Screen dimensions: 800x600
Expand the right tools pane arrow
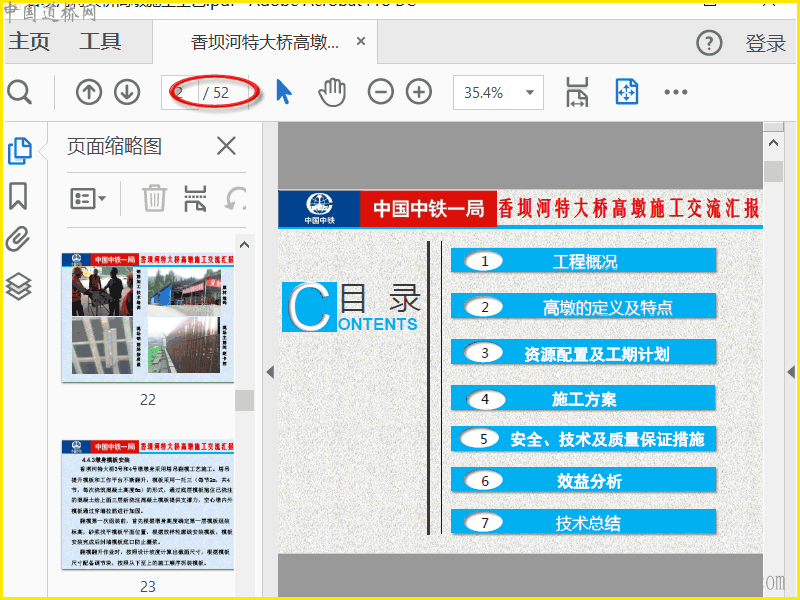click(x=791, y=372)
